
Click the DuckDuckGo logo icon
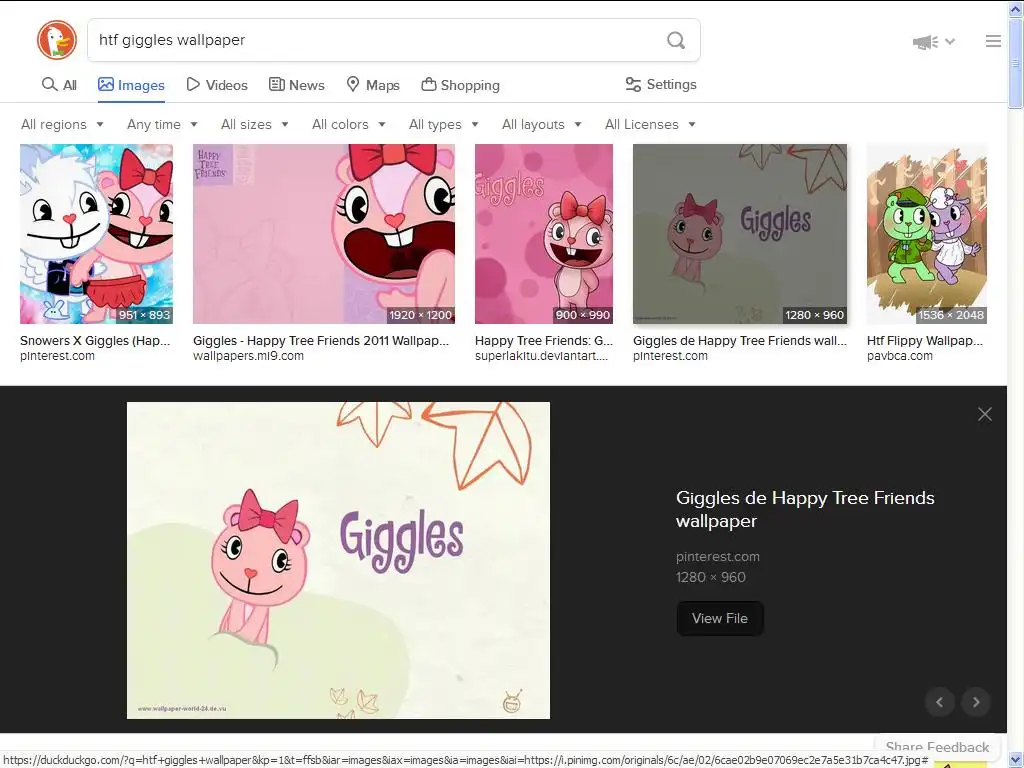(57, 40)
